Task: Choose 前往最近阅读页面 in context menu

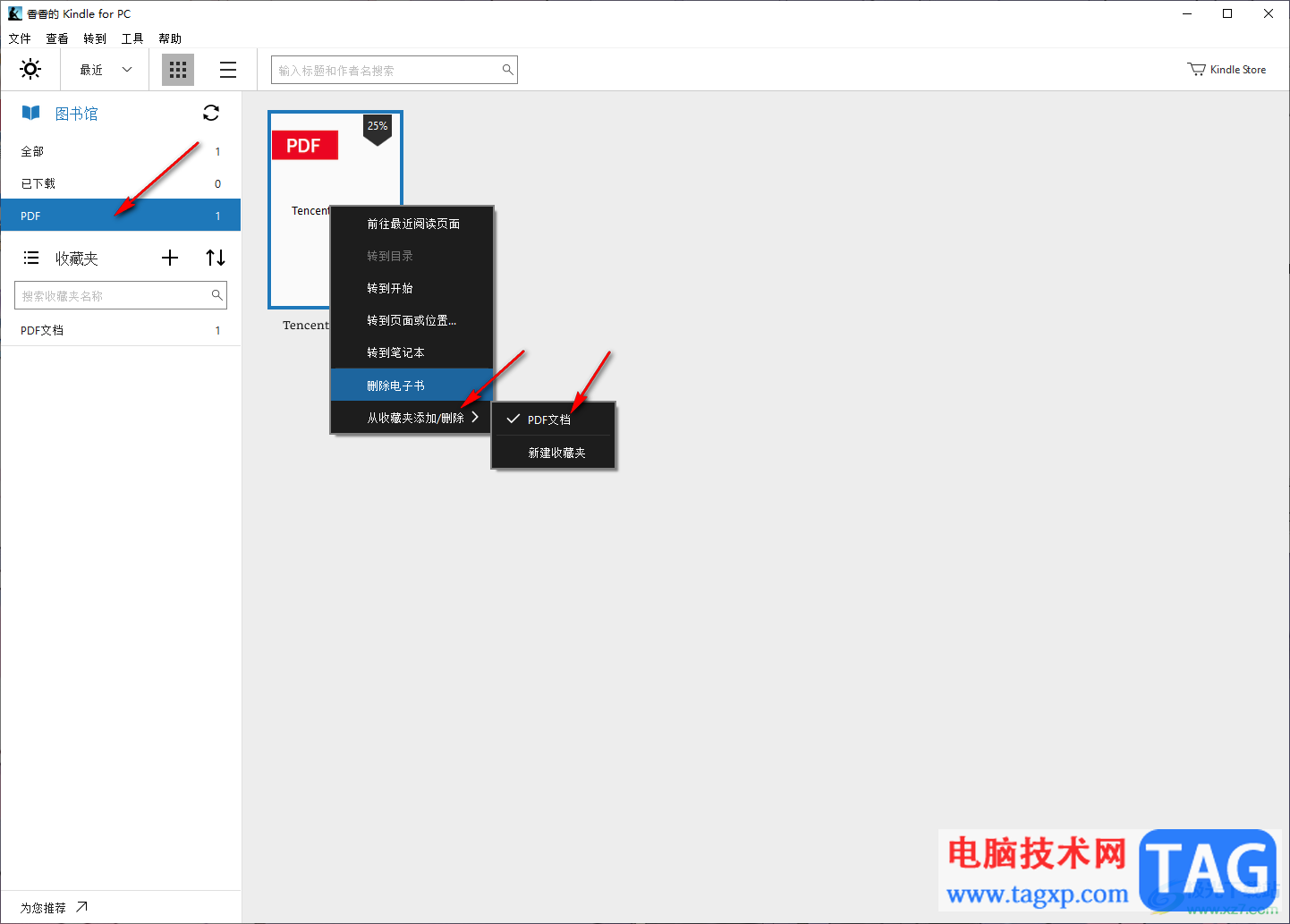Action: click(x=412, y=224)
